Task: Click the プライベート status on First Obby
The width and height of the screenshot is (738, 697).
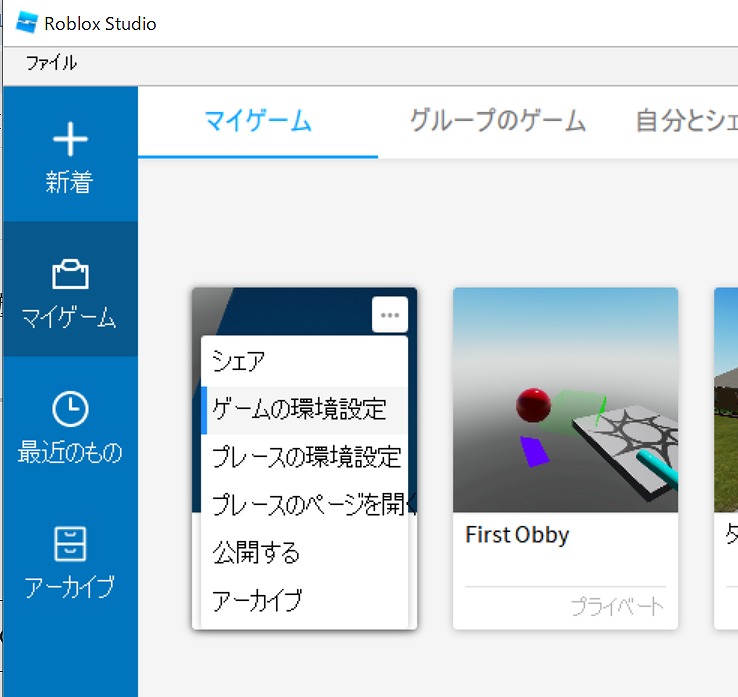Action: (617, 607)
